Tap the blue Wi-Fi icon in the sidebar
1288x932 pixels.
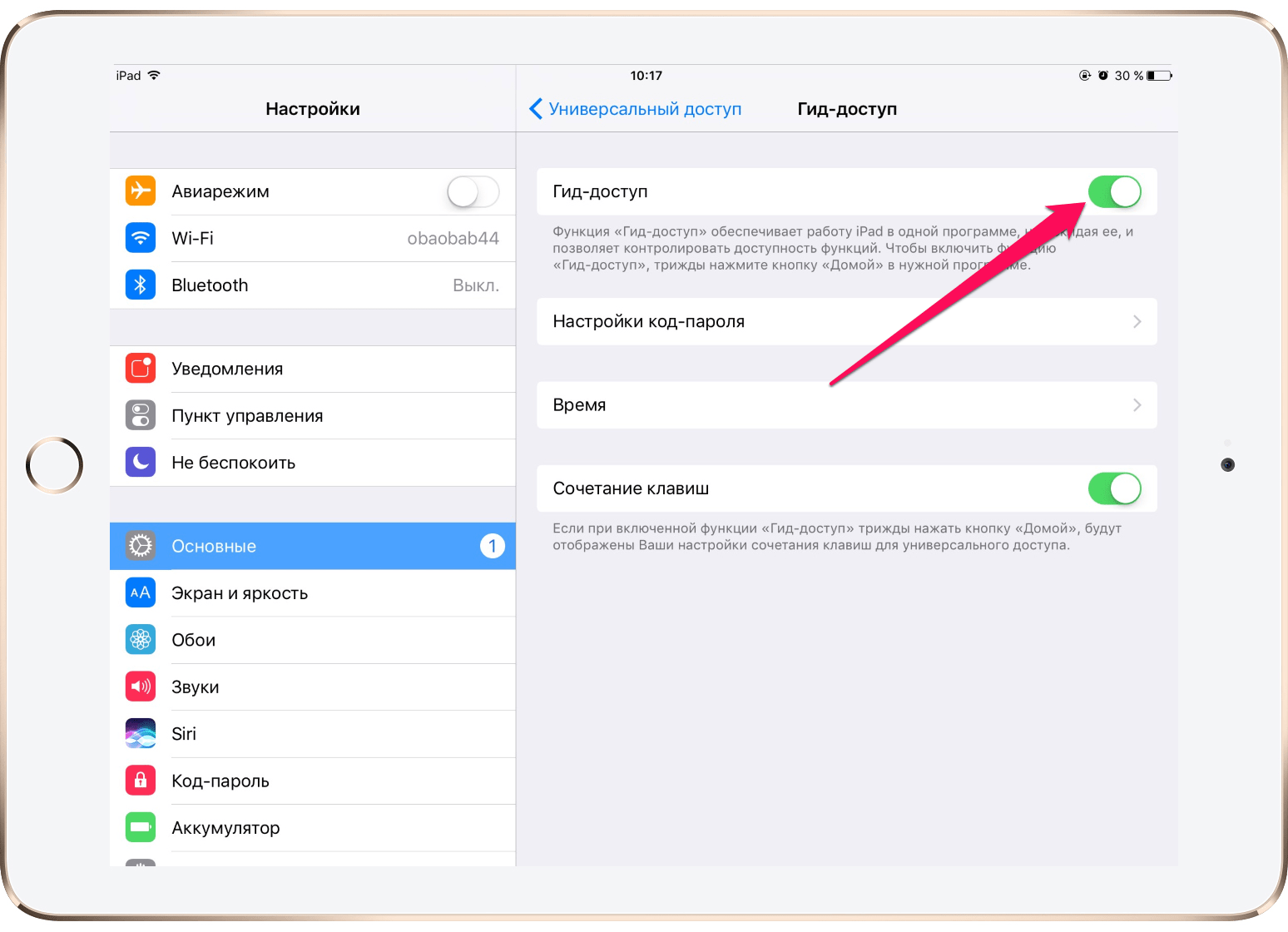tap(141, 238)
